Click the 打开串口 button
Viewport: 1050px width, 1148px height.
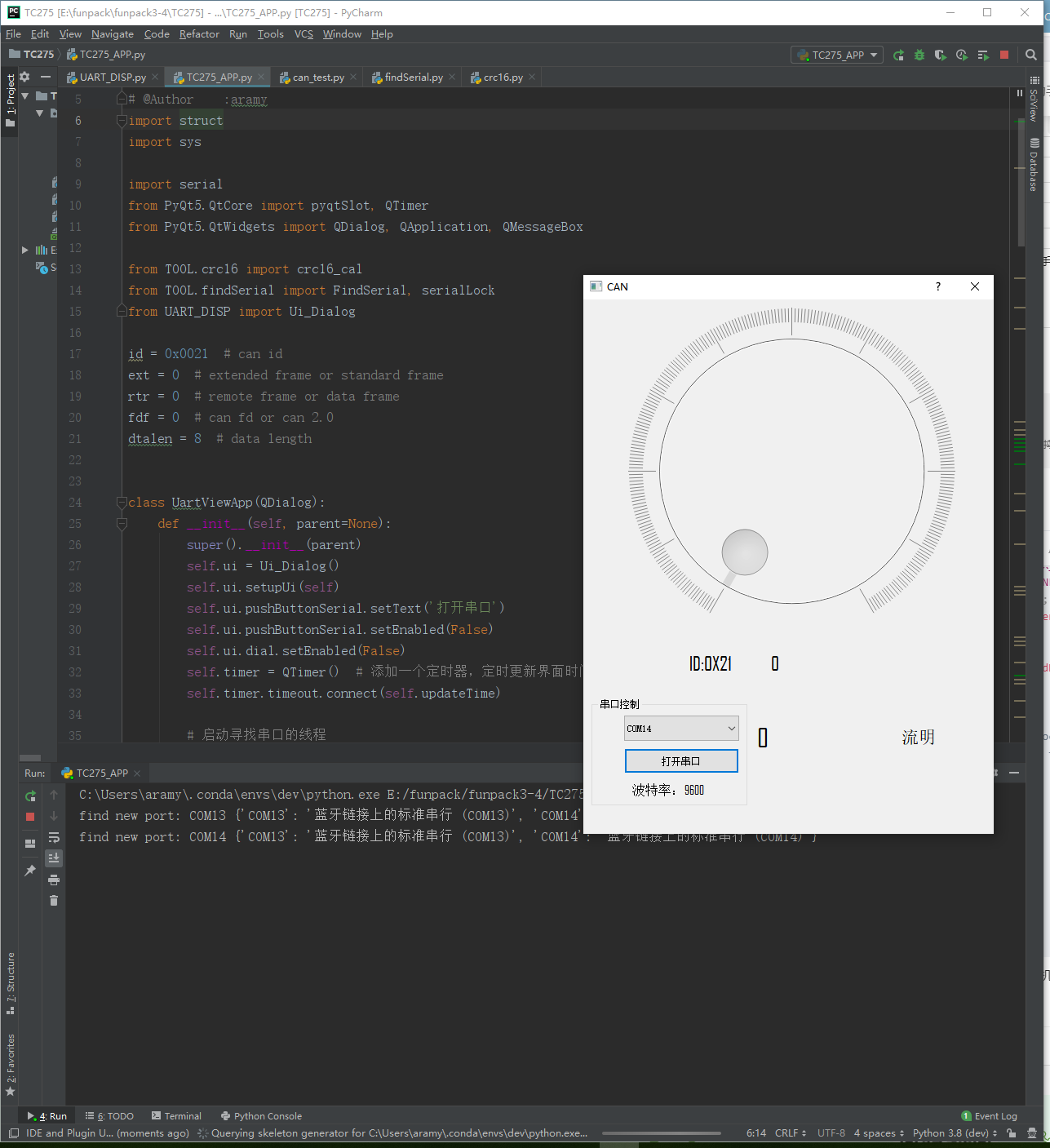pyautogui.click(x=681, y=761)
